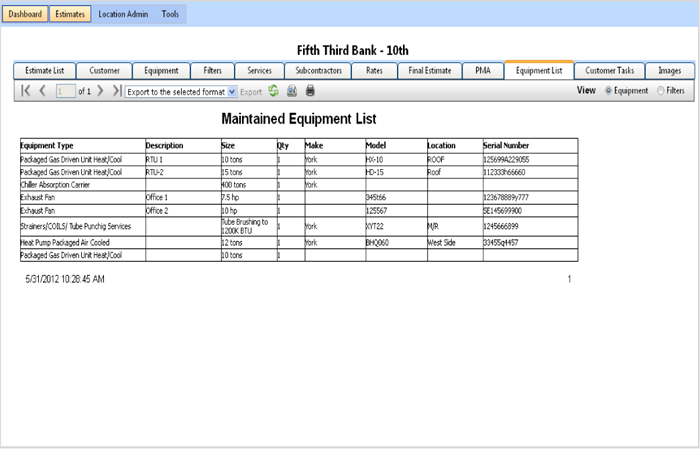The width and height of the screenshot is (700, 449).
Task: Switch to the Filters tab
Action: [x=212, y=71]
